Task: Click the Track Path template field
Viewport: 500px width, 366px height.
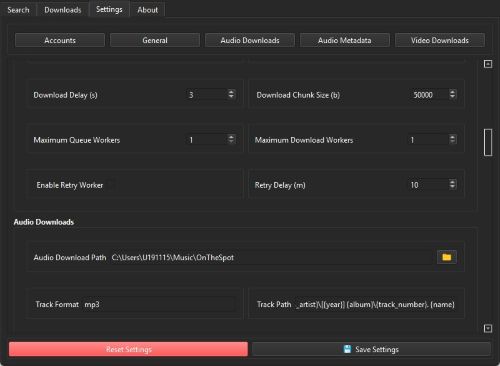Action: pyautogui.click(x=376, y=304)
